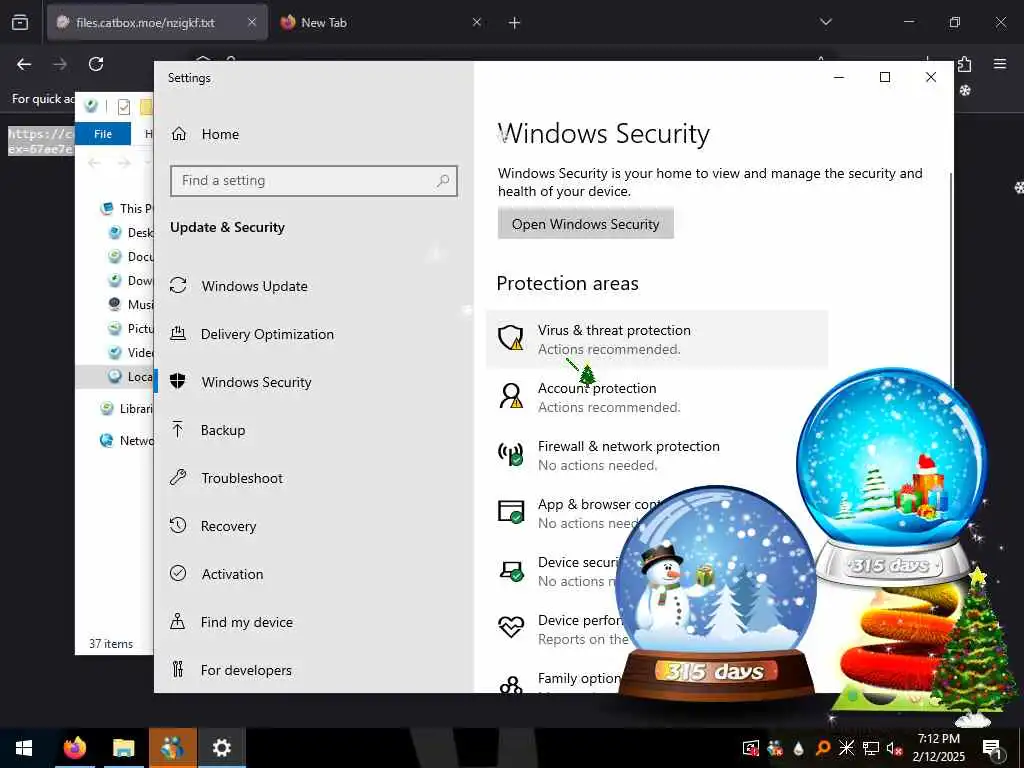Click the Activation checkmark circle icon

(x=178, y=573)
